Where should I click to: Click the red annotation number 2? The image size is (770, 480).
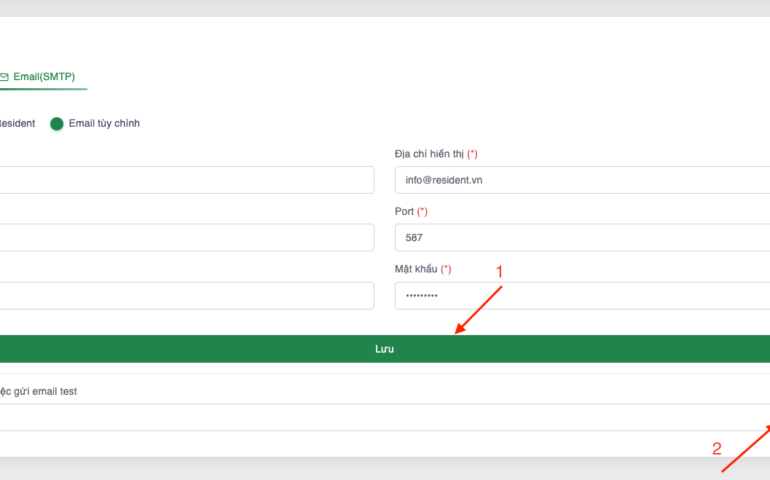click(x=716, y=449)
